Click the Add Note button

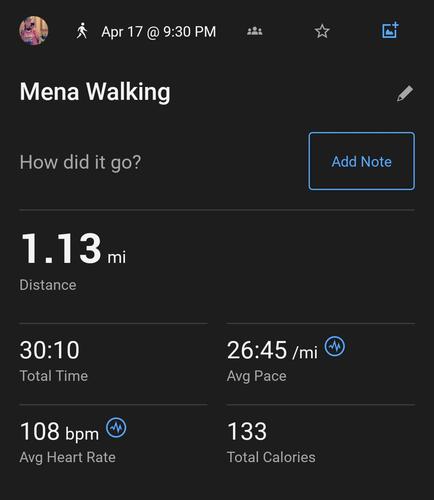click(362, 161)
